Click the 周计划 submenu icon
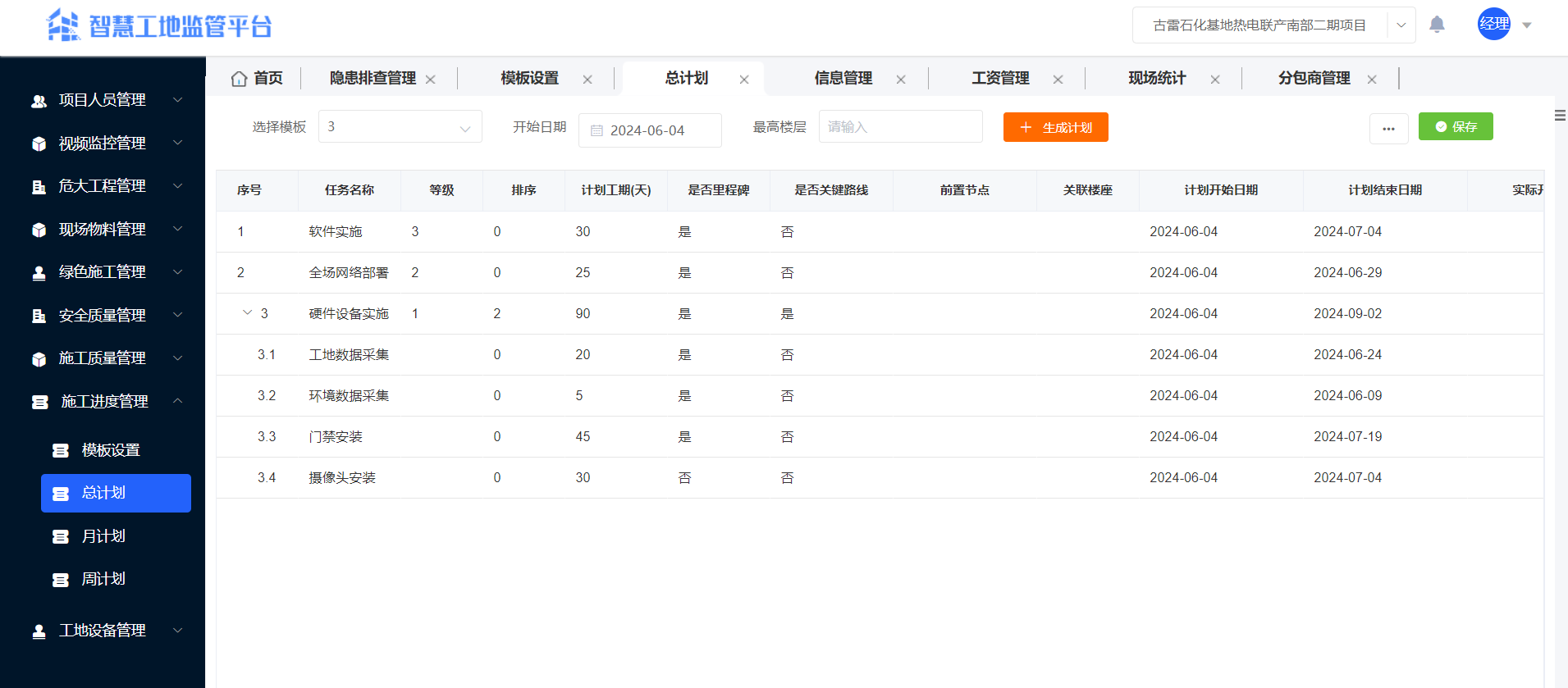Screen dimensions: 1568x688 [x=61, y=580]
